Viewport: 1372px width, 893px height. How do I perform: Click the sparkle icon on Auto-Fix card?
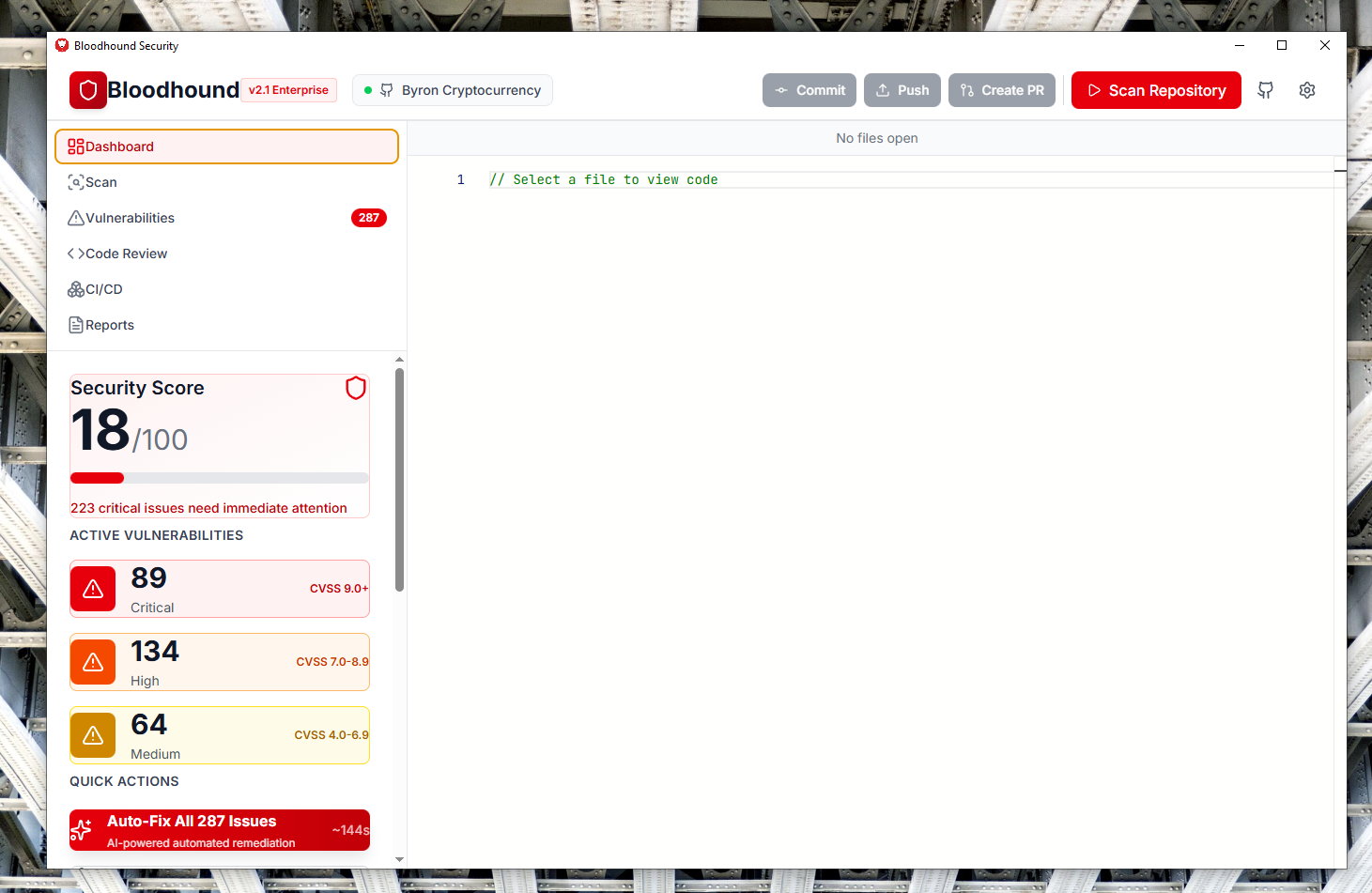pyautogui.click(x=82, y=829)
